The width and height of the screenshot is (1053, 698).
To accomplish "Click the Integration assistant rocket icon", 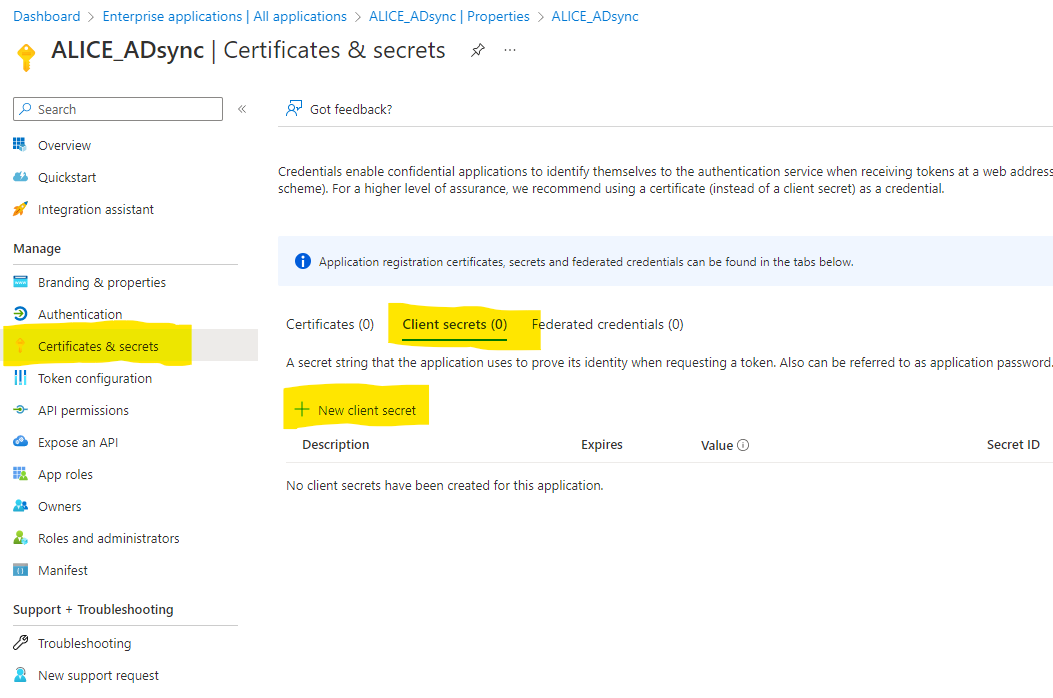I will click(20, 209).
